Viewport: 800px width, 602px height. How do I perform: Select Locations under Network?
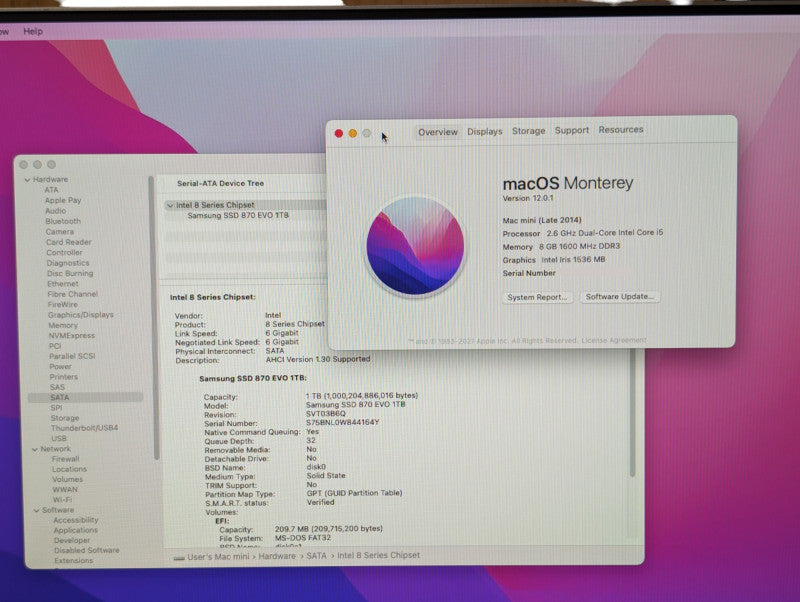pyautogui.click(x=69, y=469)
